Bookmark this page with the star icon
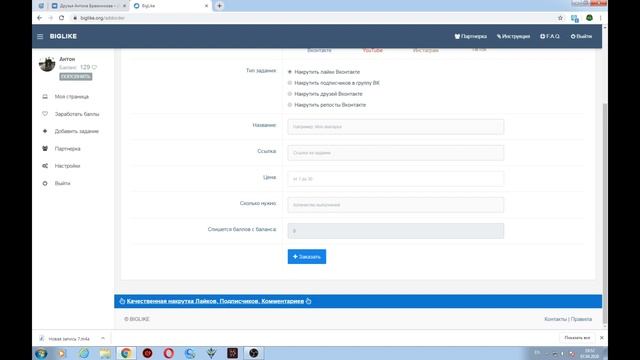The image size is (640, 360). click(x=560, y=18)
